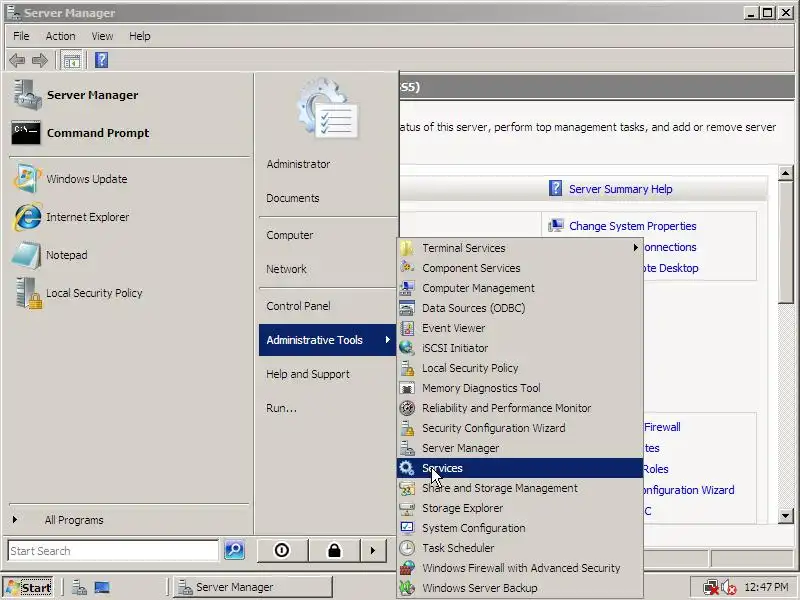
Task: Click the power button in the Start menu
Action: [x=282, y=551]
